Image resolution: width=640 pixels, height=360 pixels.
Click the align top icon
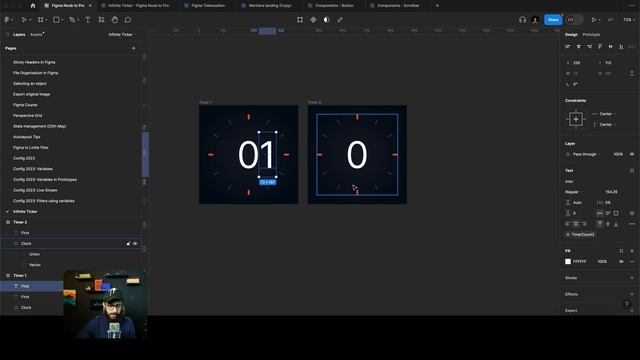click(x=600, y=47)
